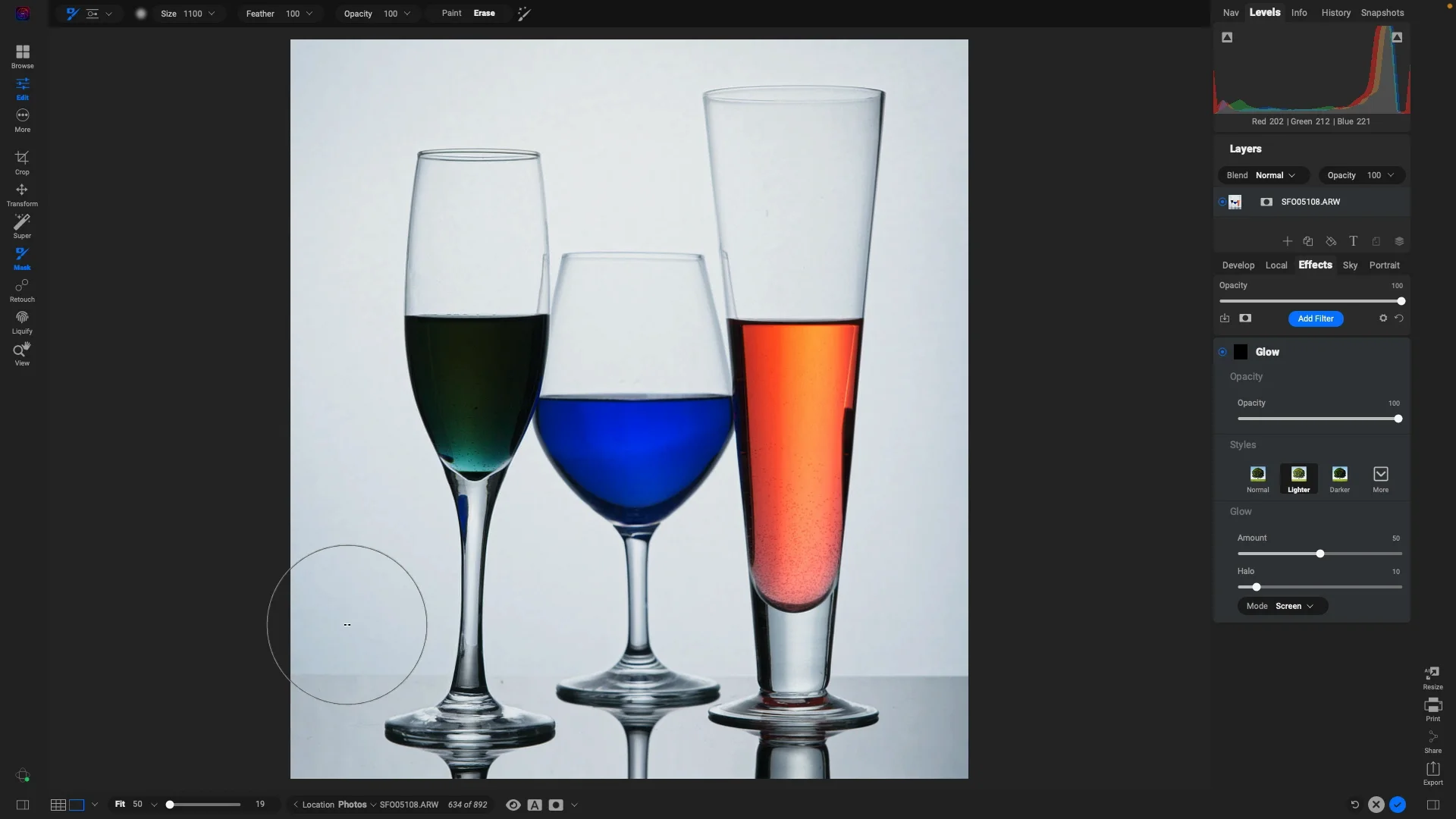Image resolution: width=1456 pixels, height=819 pixels.
Task: Select the Darker glow style
Action: tap(1339, 479)
